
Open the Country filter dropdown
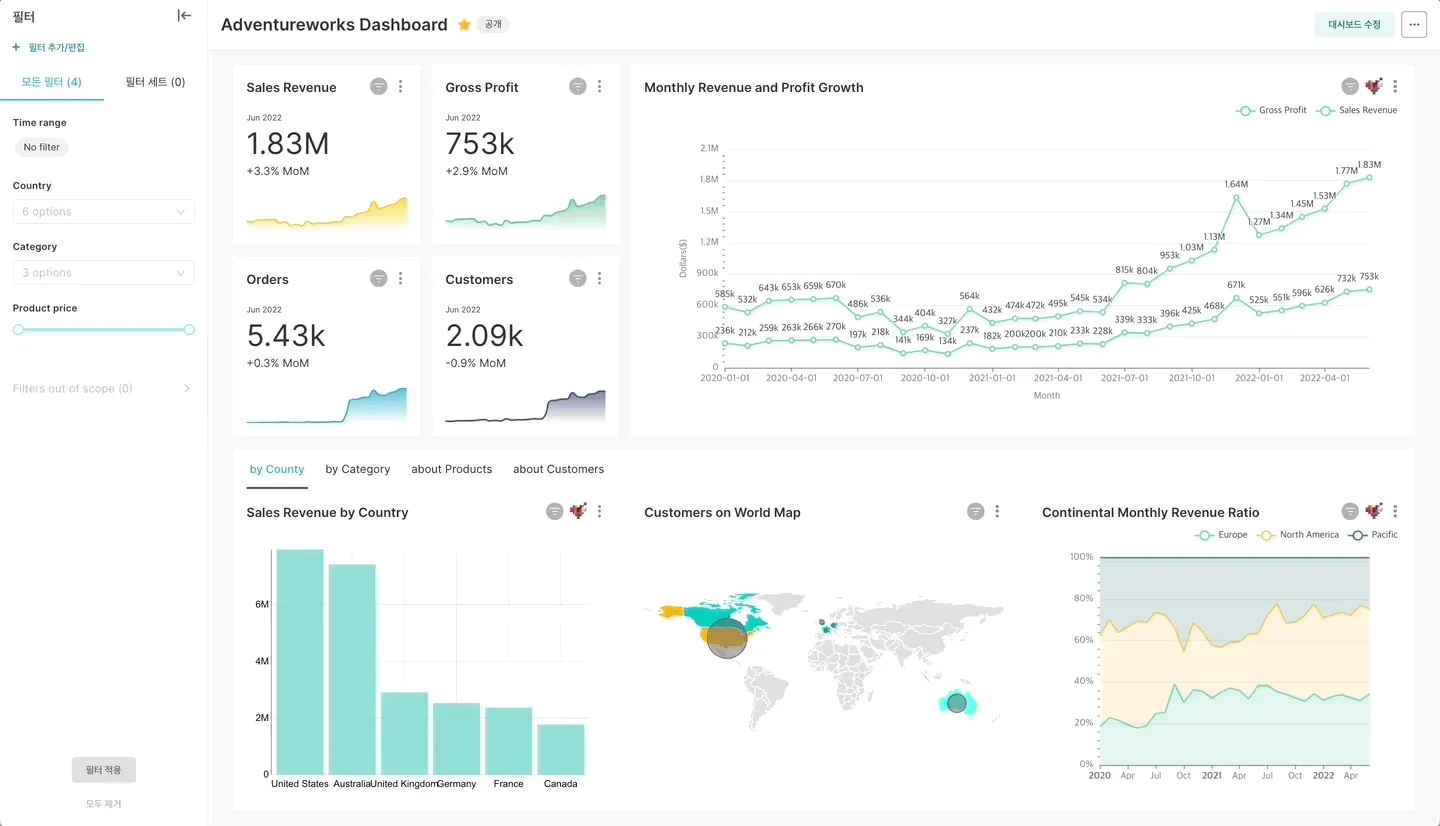(x=104, y=212)
